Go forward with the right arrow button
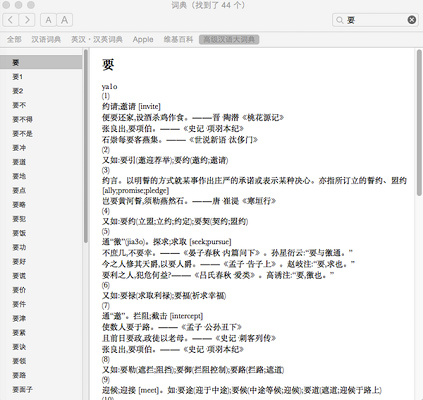423x400 pixels. pos(27,20)
